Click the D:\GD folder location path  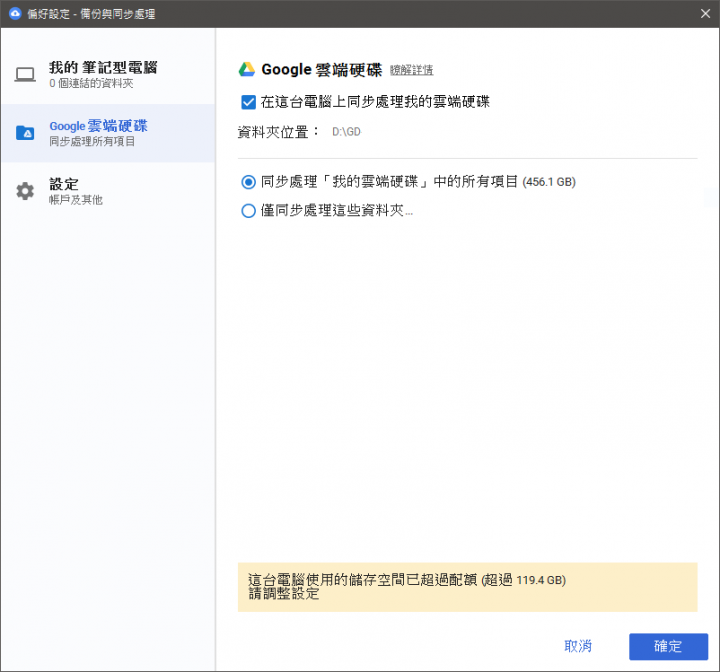click(x=347, y=132)
